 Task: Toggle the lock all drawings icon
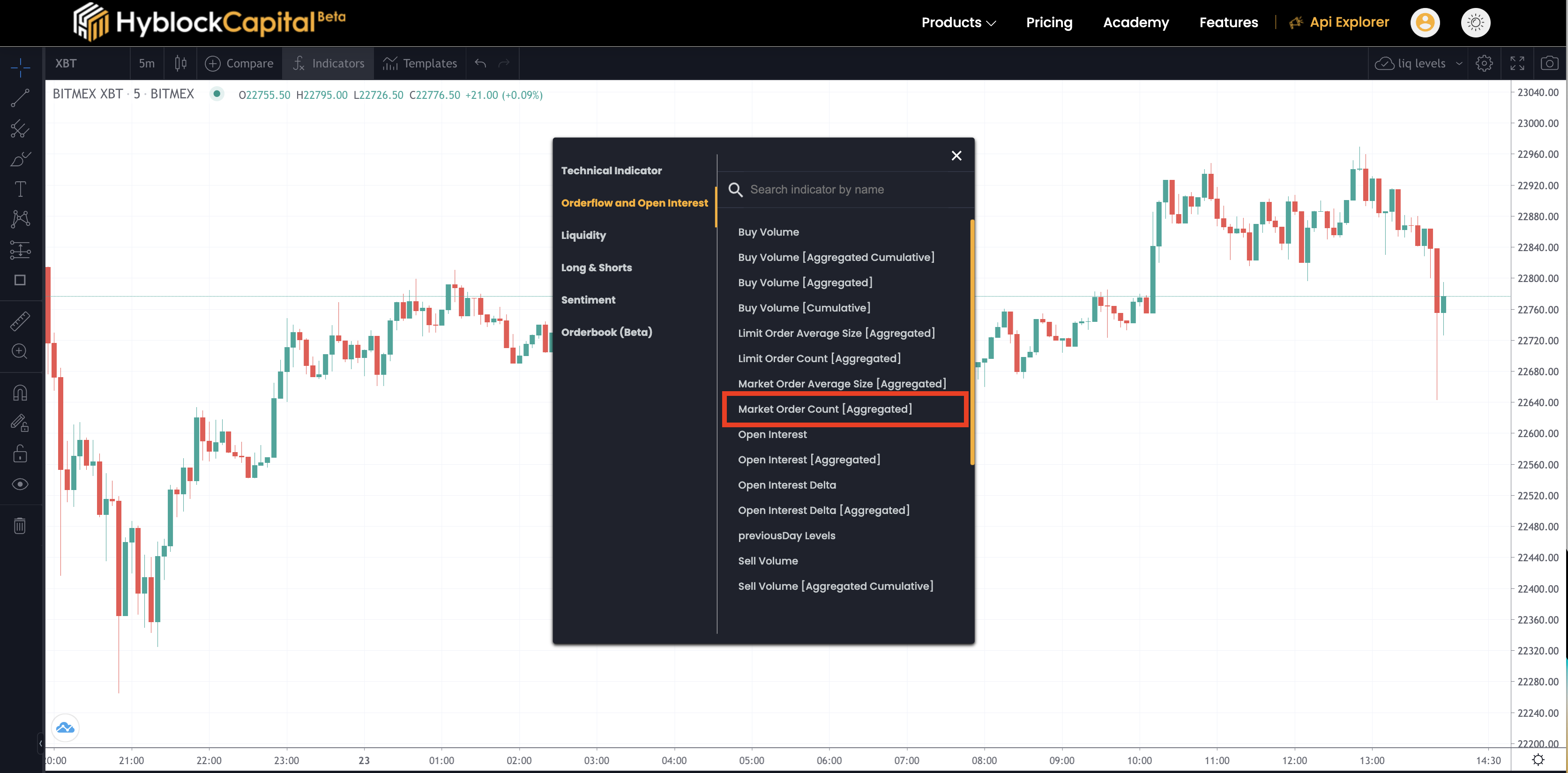[20, 453]
